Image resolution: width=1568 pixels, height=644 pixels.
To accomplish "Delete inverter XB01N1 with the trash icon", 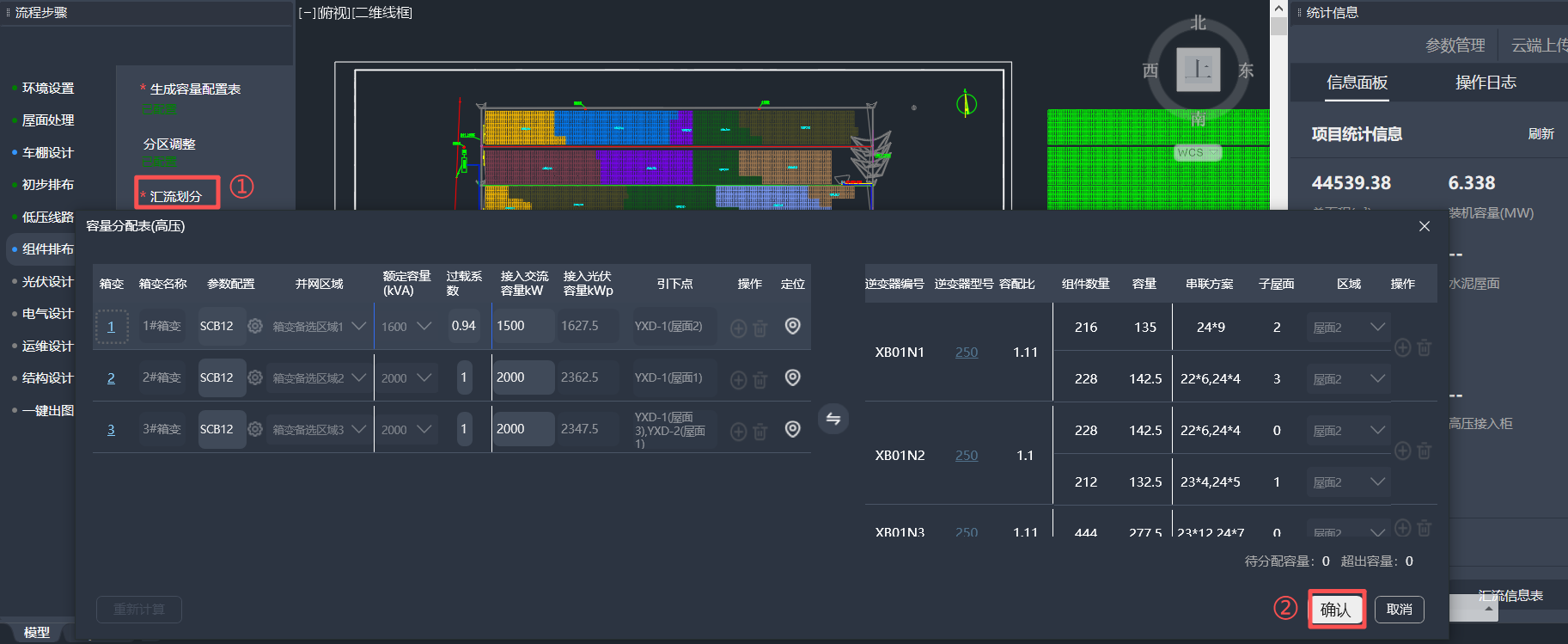I will pyautogui.click(x=1424, y=347).
